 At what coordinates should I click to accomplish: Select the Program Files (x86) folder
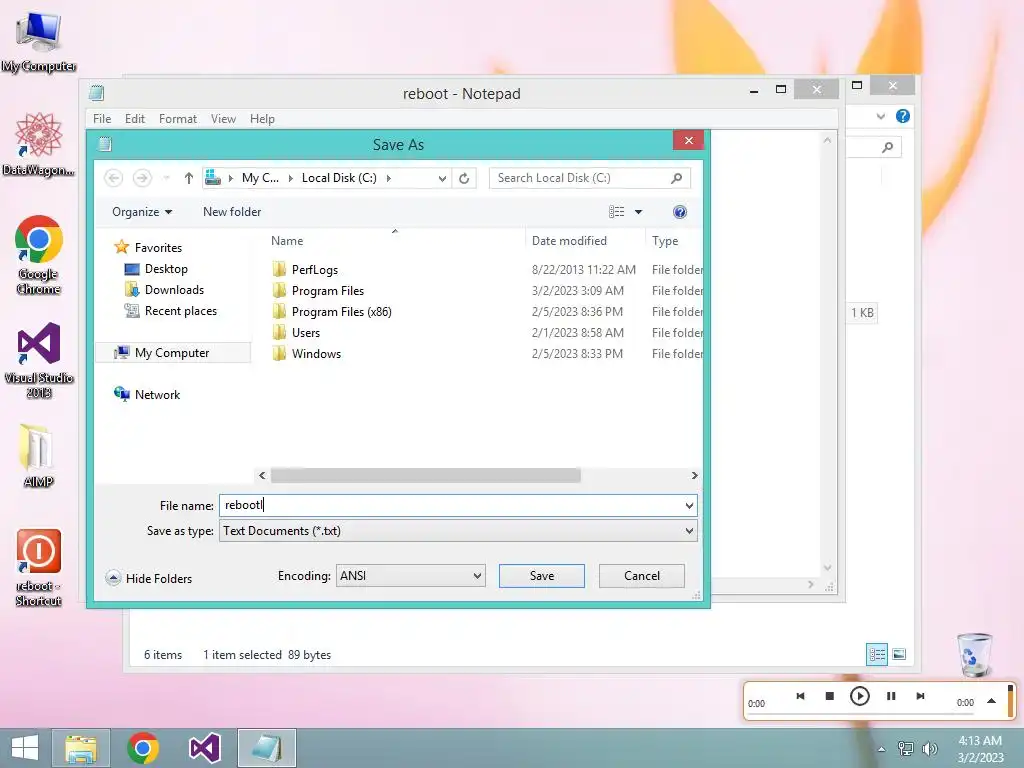342,312
